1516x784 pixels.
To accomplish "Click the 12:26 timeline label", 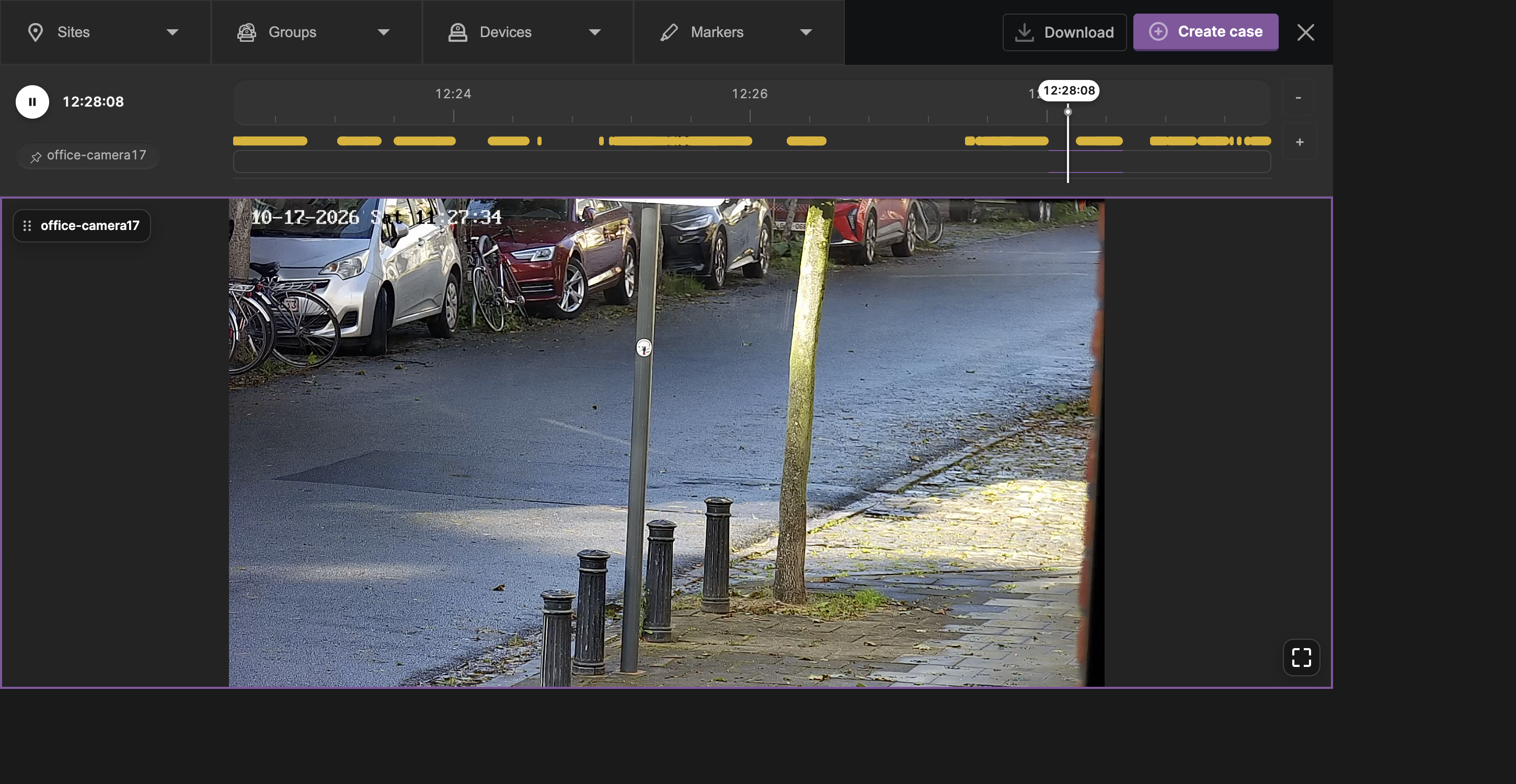I will coord(750,94).
